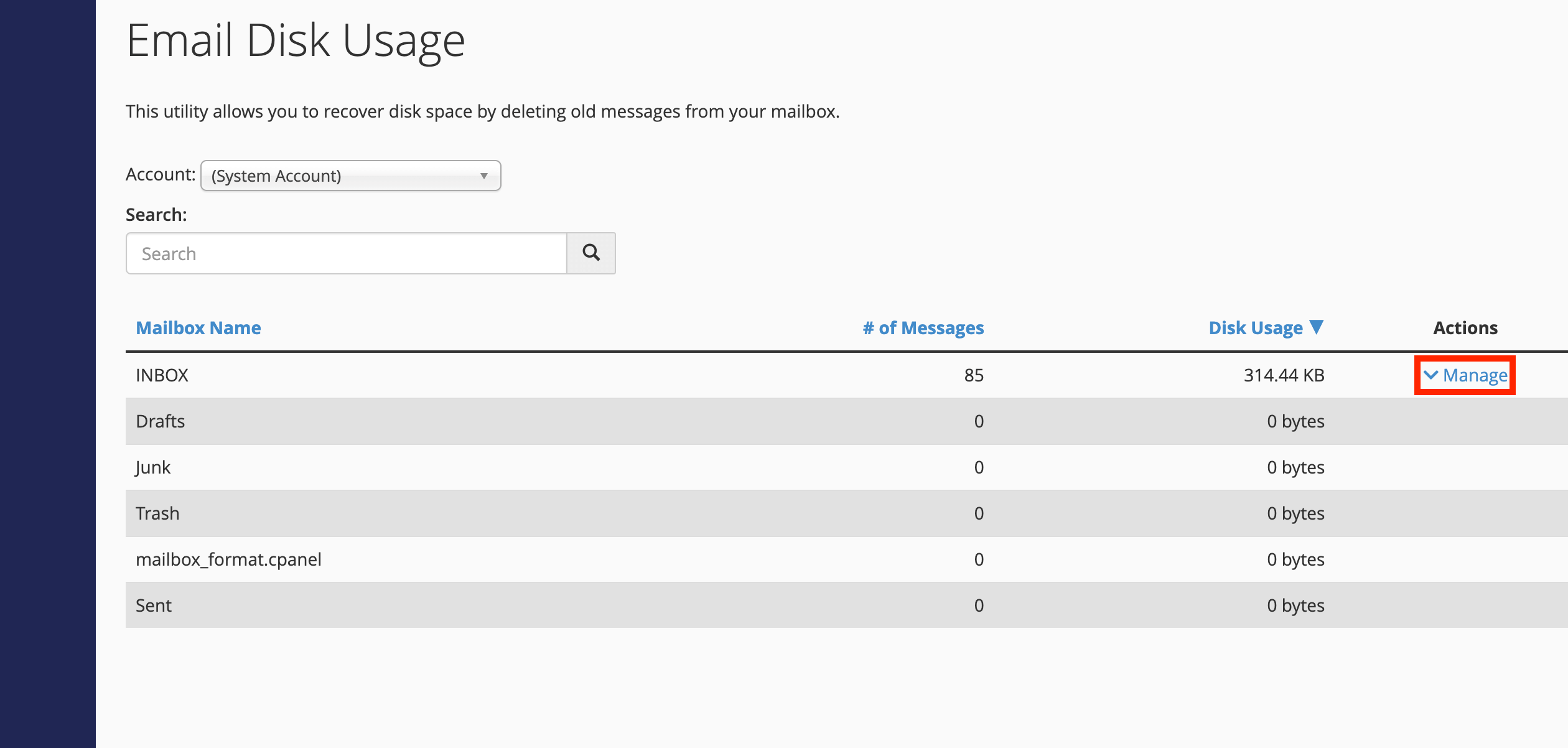This screenshot has height=748, width=1568.
Task: Sort by Mailbox Name column header
Action: pos(198,328)
